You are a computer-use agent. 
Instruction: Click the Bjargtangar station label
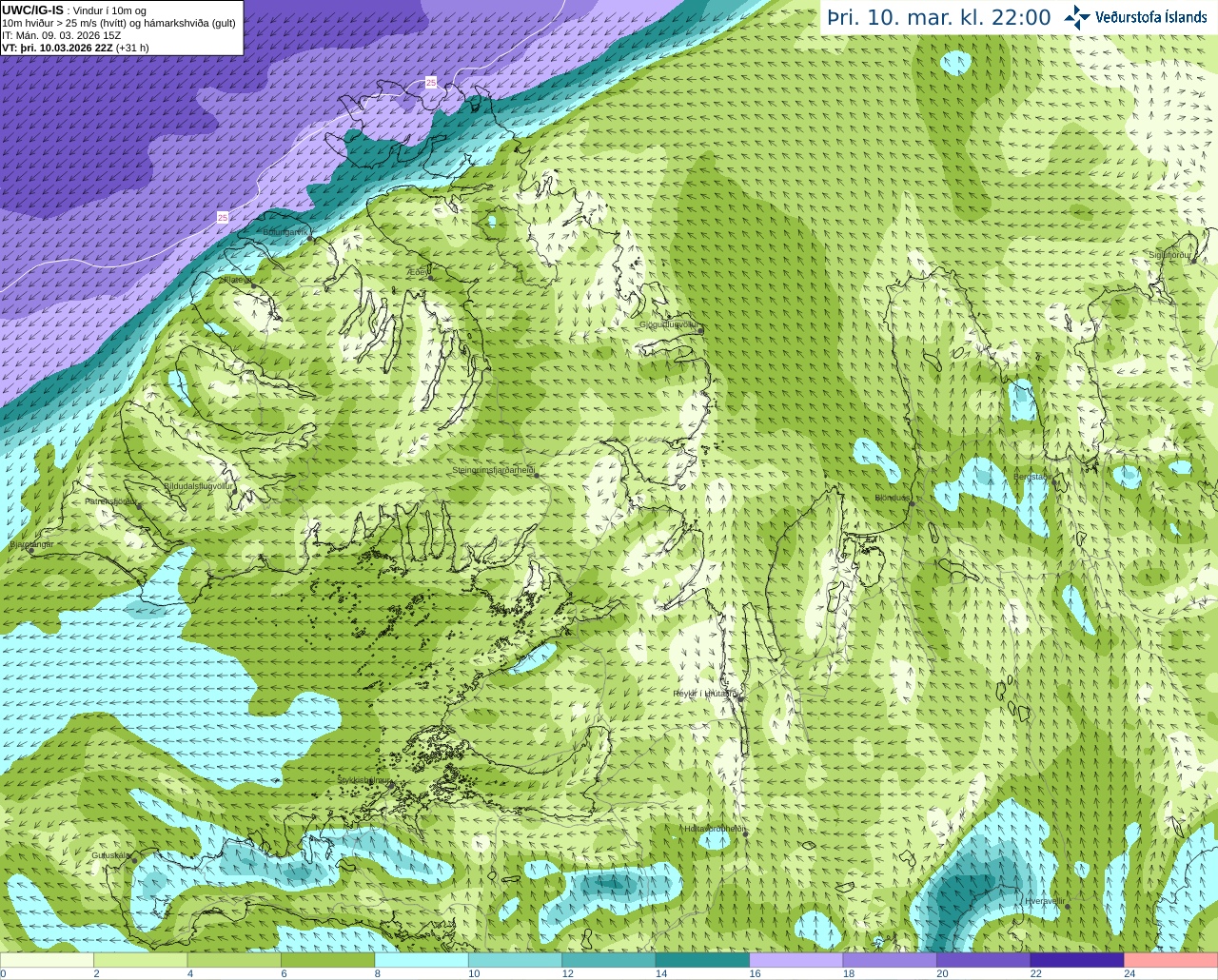tap(31, 545)
